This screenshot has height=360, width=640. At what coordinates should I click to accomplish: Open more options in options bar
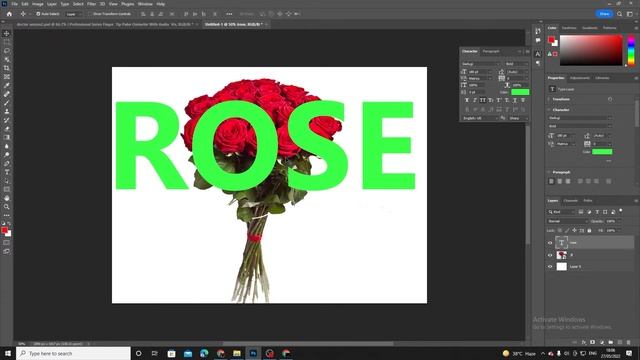(229, 14)
